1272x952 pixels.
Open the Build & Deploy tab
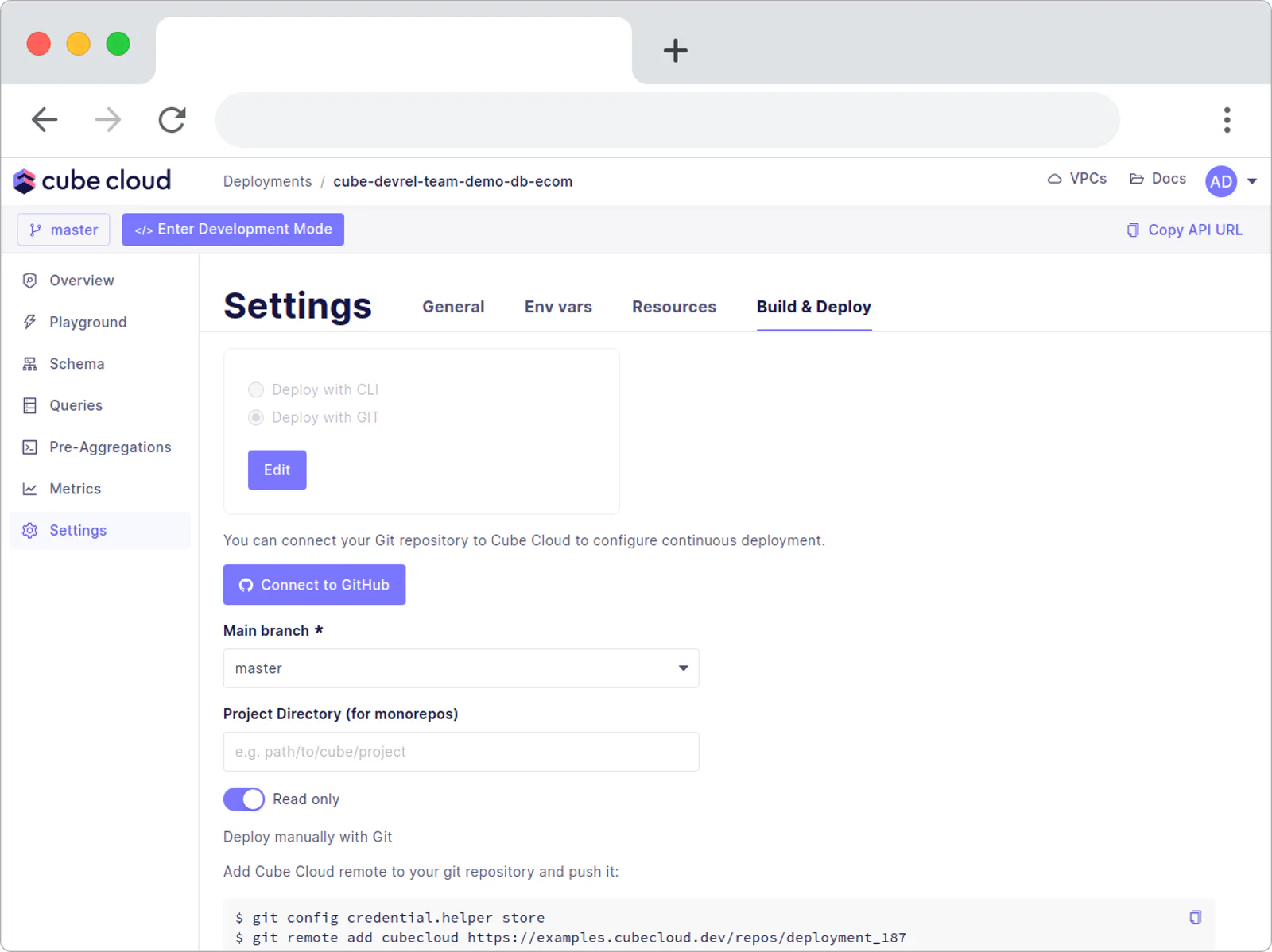(x=814, y=307)
